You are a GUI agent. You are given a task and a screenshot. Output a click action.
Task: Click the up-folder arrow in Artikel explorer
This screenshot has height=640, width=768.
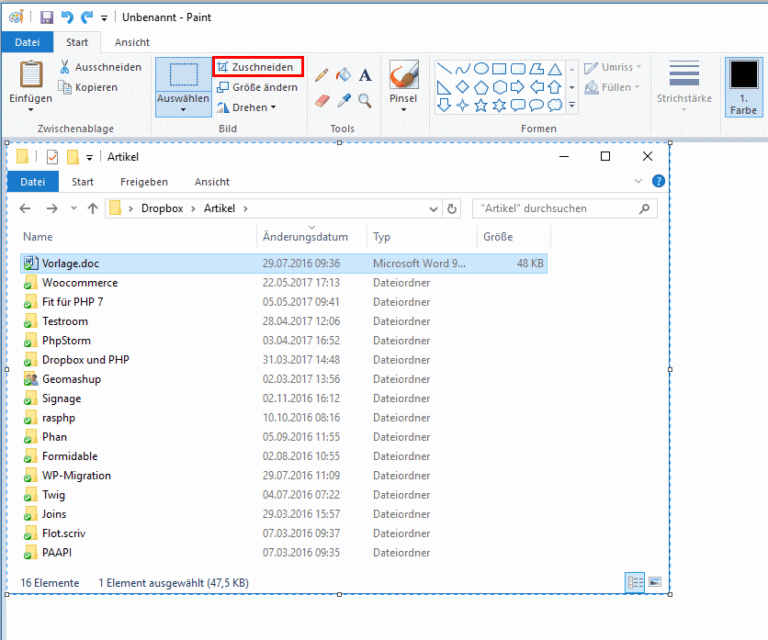tap(93, 209)
